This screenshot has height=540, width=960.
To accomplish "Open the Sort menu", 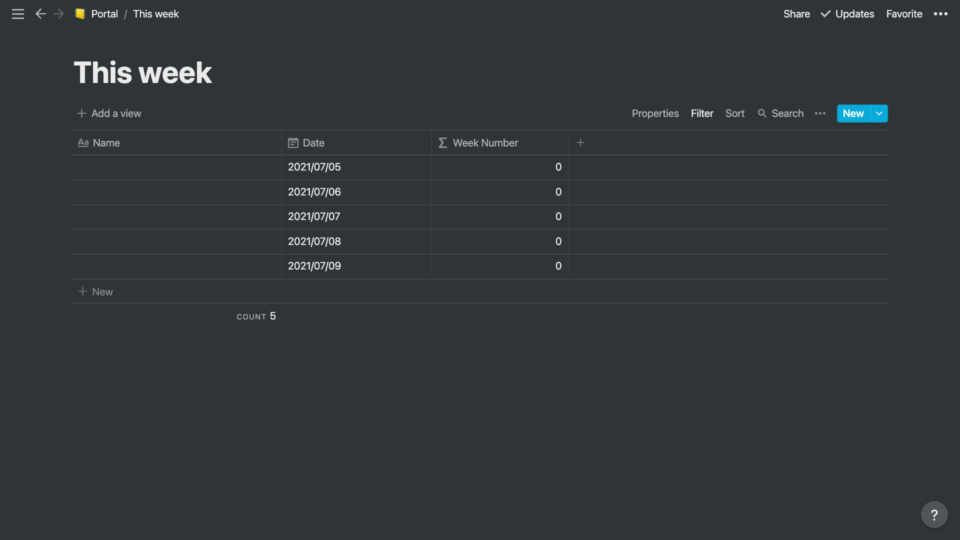I will point(735,113).
